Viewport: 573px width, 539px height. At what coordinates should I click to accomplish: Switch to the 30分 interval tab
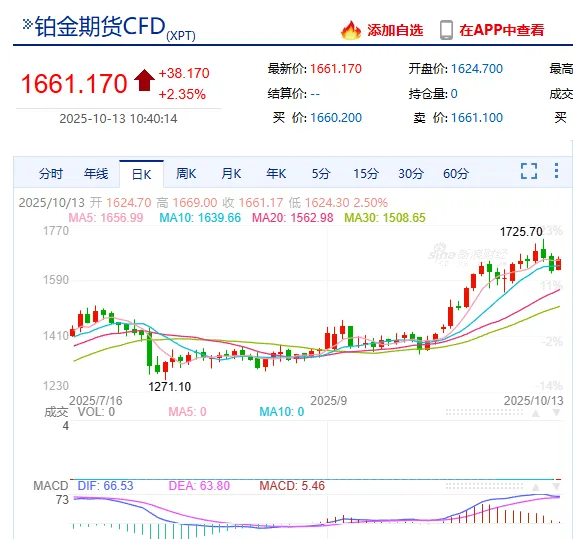click(411, 174)
